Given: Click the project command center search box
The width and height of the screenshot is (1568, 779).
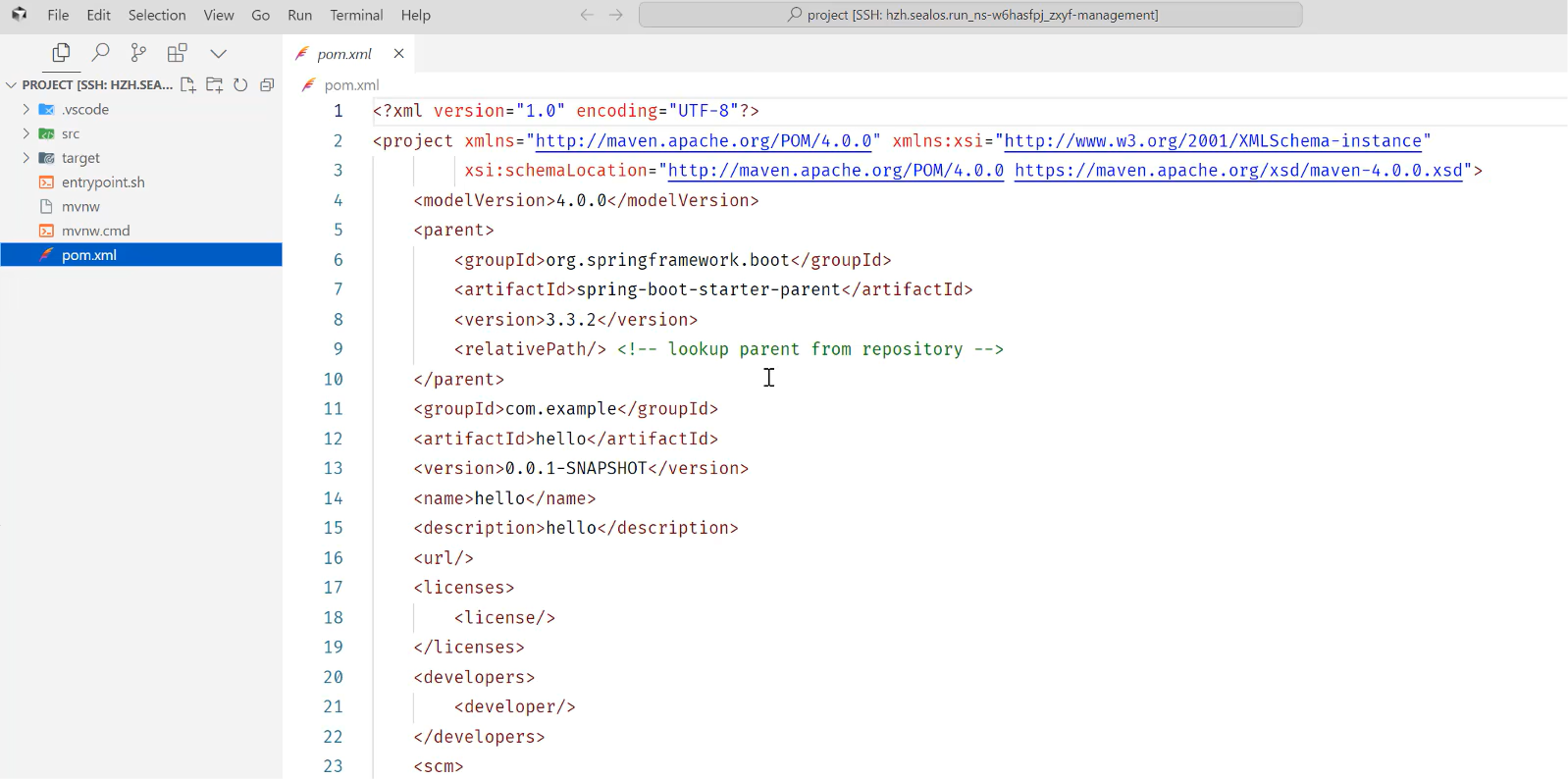Looking at the screenshot, I should (970, 15).
